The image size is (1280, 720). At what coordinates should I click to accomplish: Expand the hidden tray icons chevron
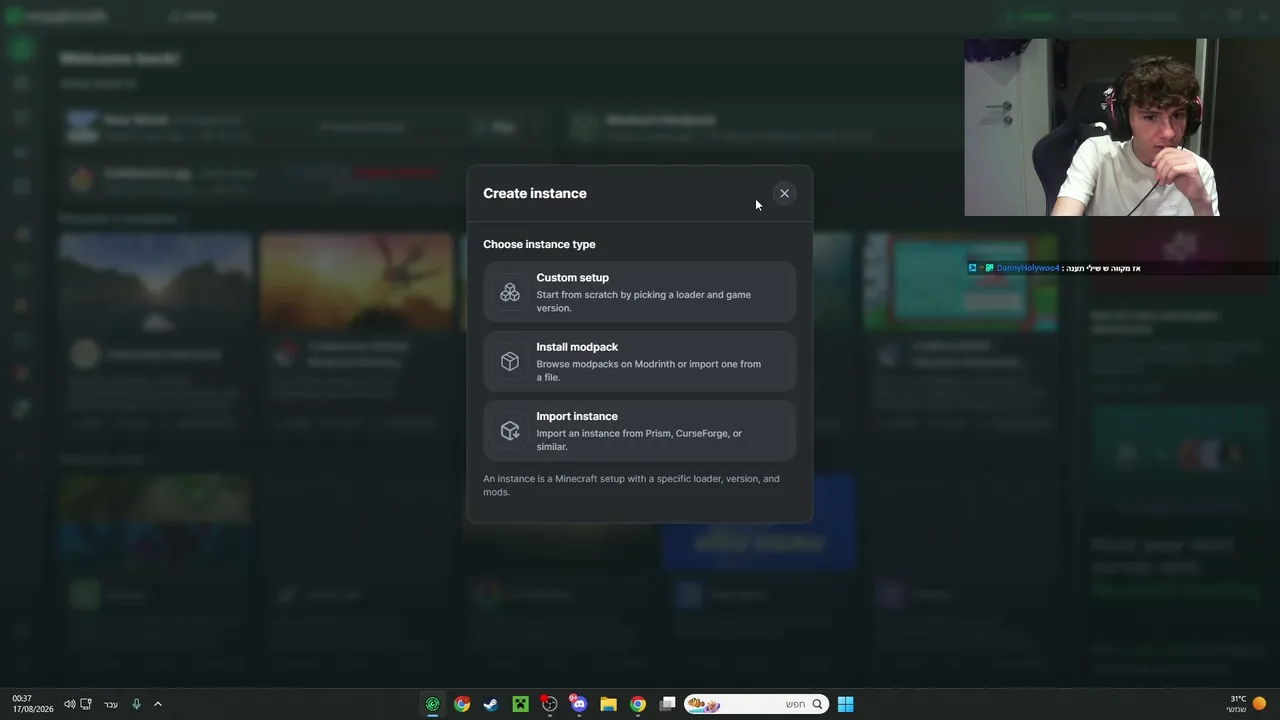click(x=157, y=704)
